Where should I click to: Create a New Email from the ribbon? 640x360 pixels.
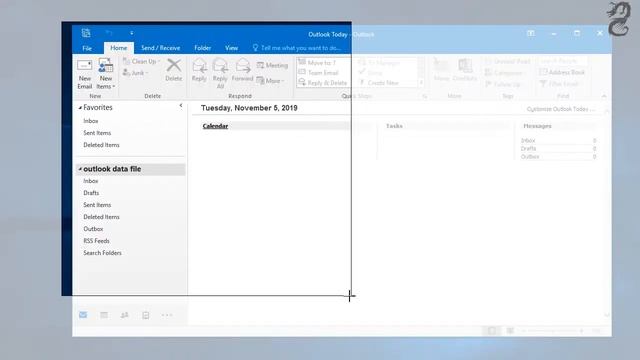(x=84, y=74)
